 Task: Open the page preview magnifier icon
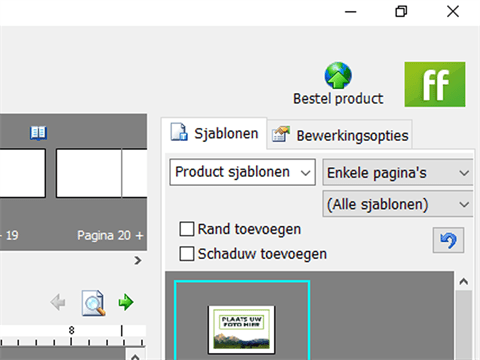93,303
